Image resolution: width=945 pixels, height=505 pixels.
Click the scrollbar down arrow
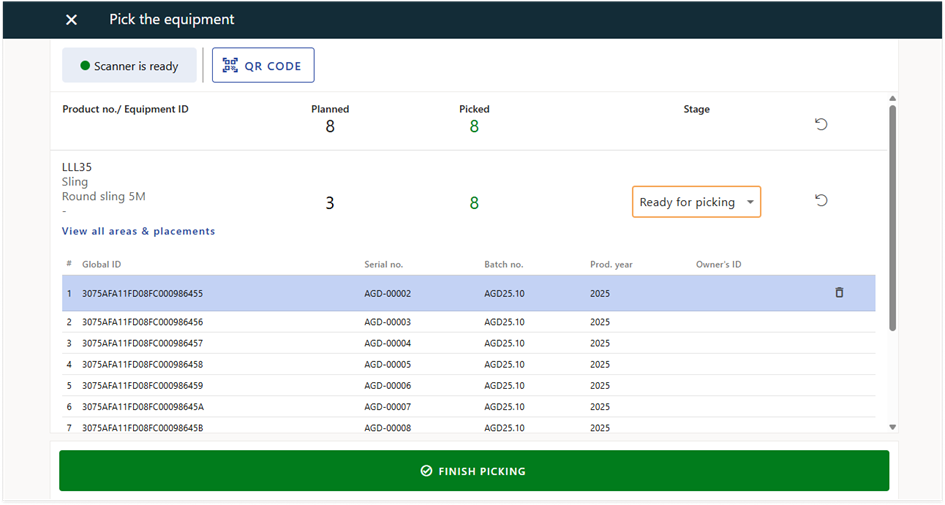[893, 427]
